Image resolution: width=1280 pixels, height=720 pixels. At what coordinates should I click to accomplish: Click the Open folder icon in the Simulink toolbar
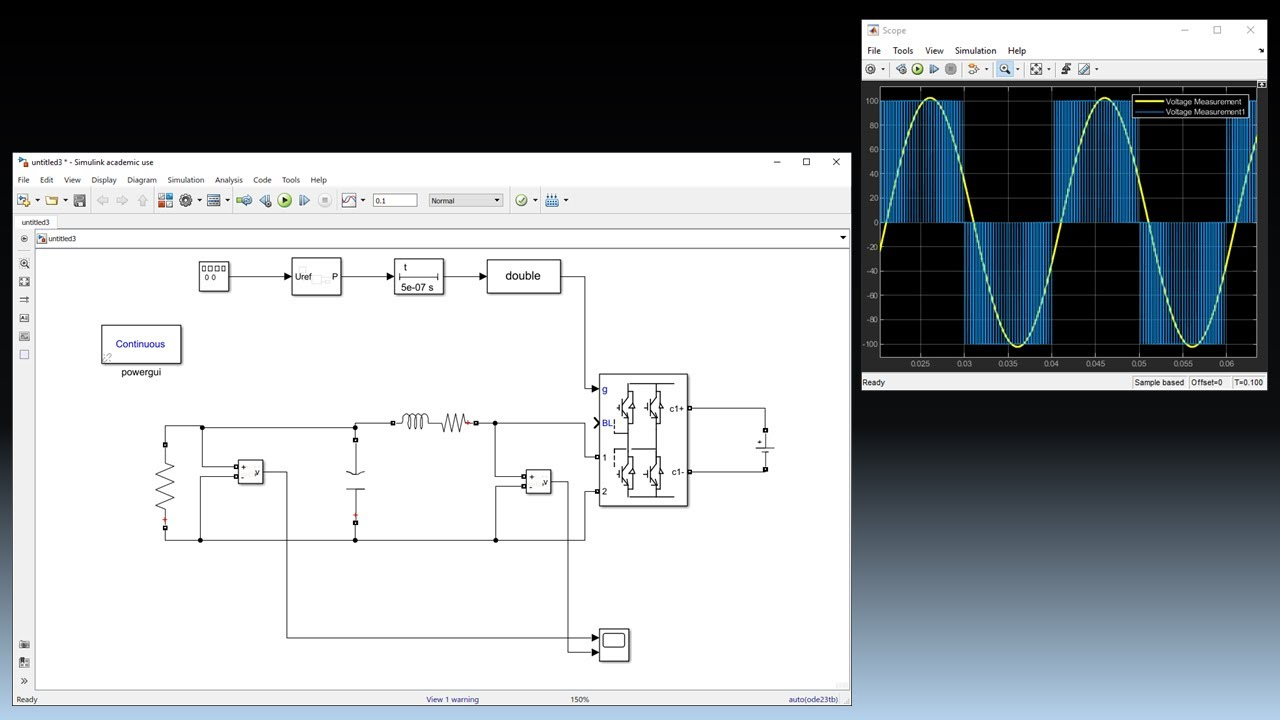51,200
